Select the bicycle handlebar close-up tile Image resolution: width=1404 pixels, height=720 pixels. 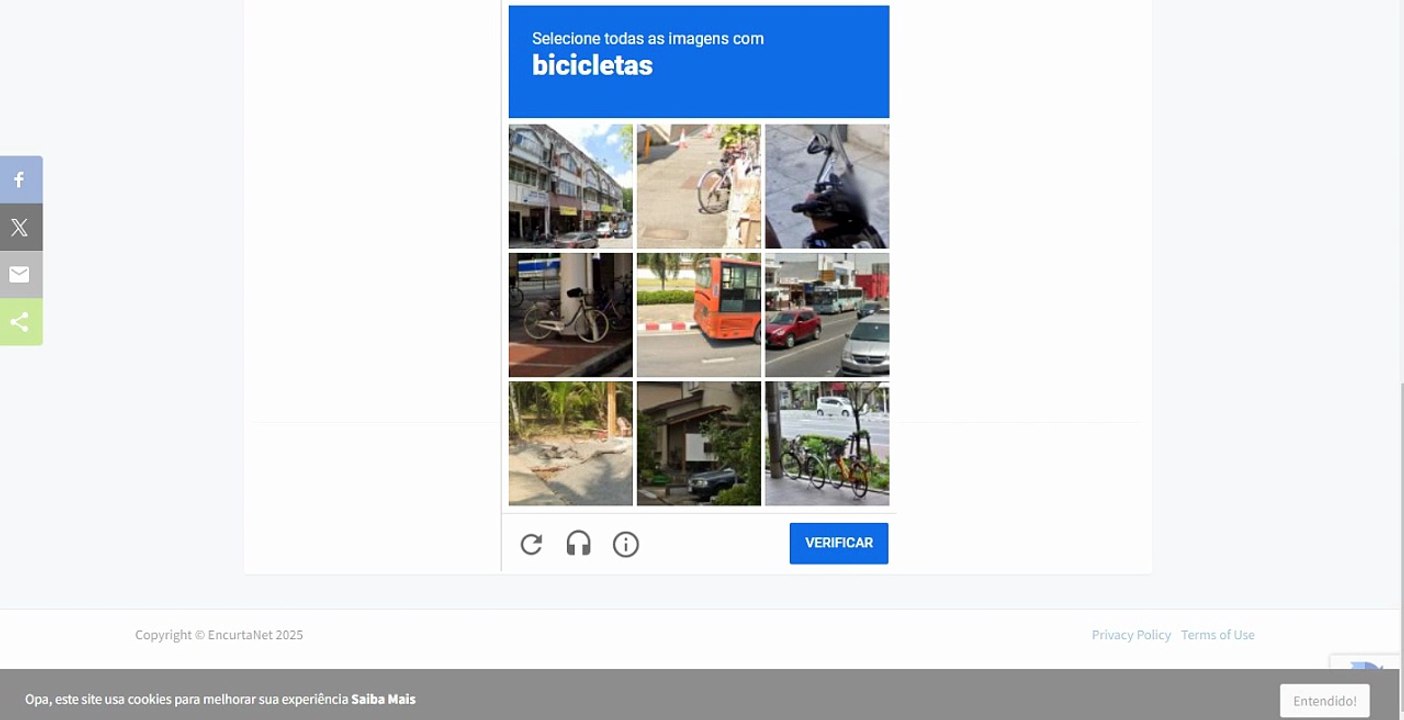tap(827, 186)
